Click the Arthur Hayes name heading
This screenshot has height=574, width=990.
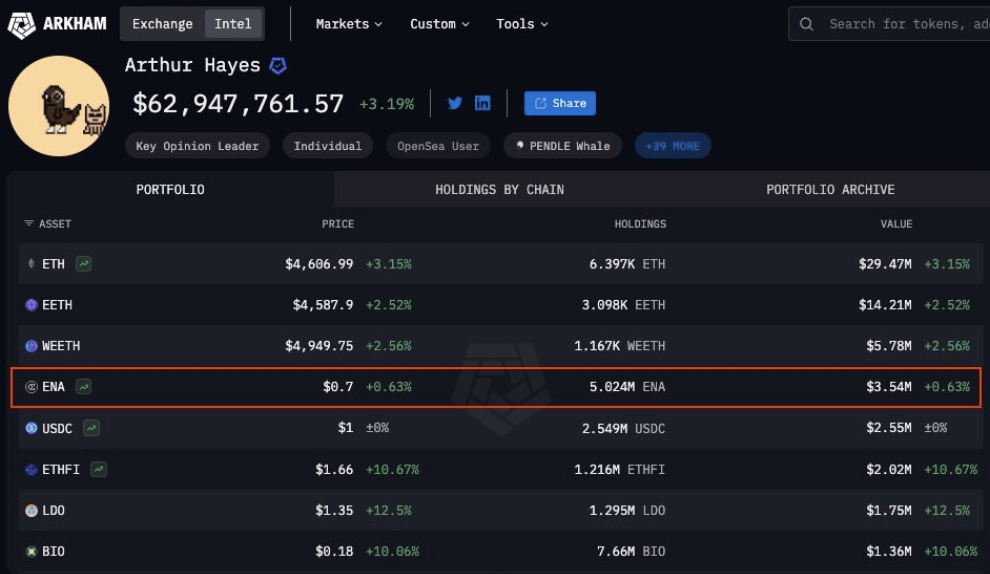point(193,65)
